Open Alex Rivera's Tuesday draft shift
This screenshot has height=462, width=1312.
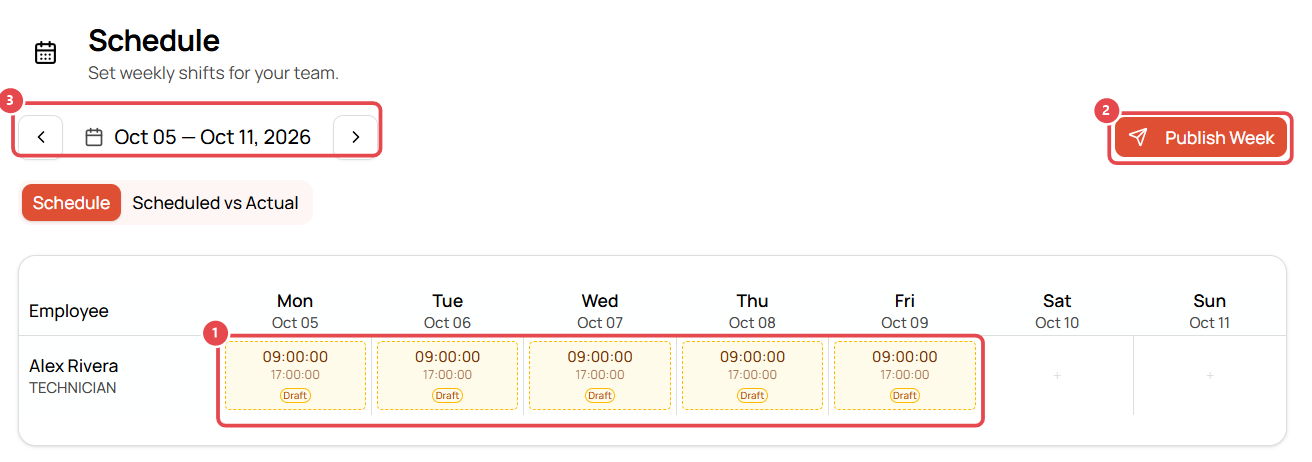pyautogui.click(x=447, y=376)
